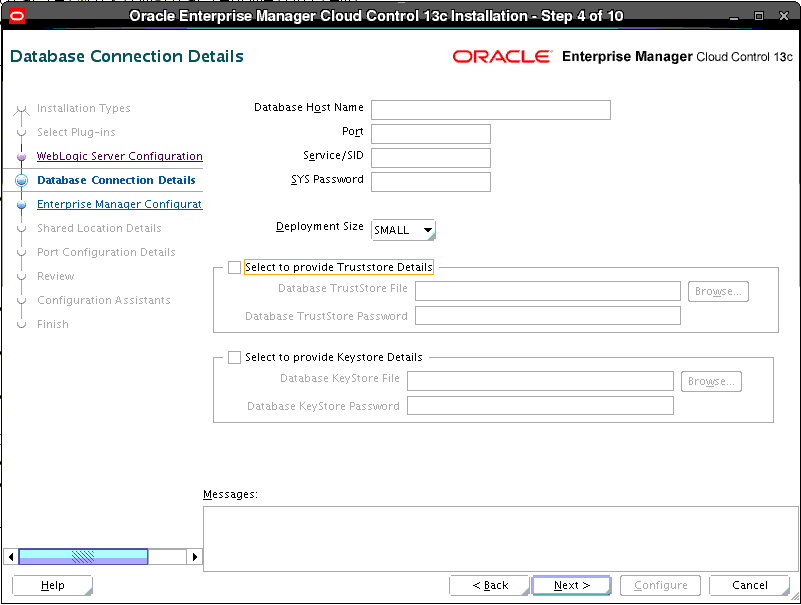Click the Port Configuration Details step label
801x605 pixels.
(x=106, y=252)
